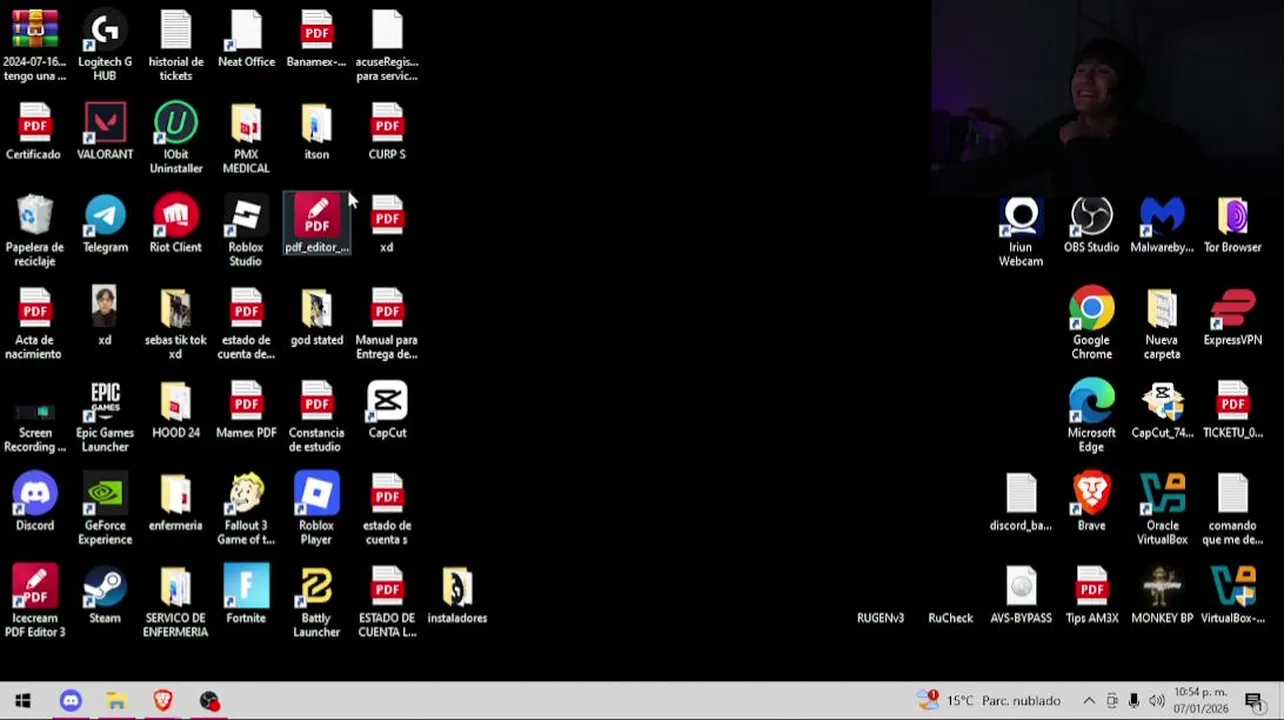
Task: Open the CapCut_74 installer file
Action: pos(1162,411)
